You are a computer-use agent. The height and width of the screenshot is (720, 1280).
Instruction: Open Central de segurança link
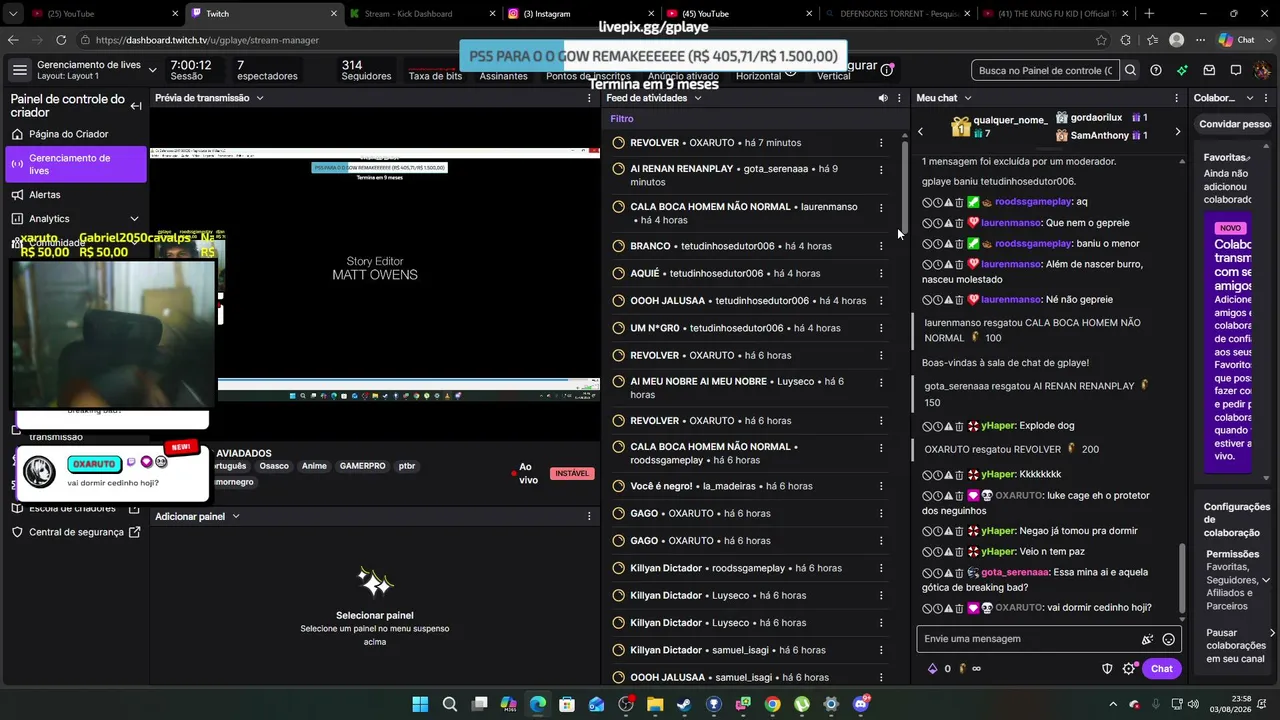(76, 532)
